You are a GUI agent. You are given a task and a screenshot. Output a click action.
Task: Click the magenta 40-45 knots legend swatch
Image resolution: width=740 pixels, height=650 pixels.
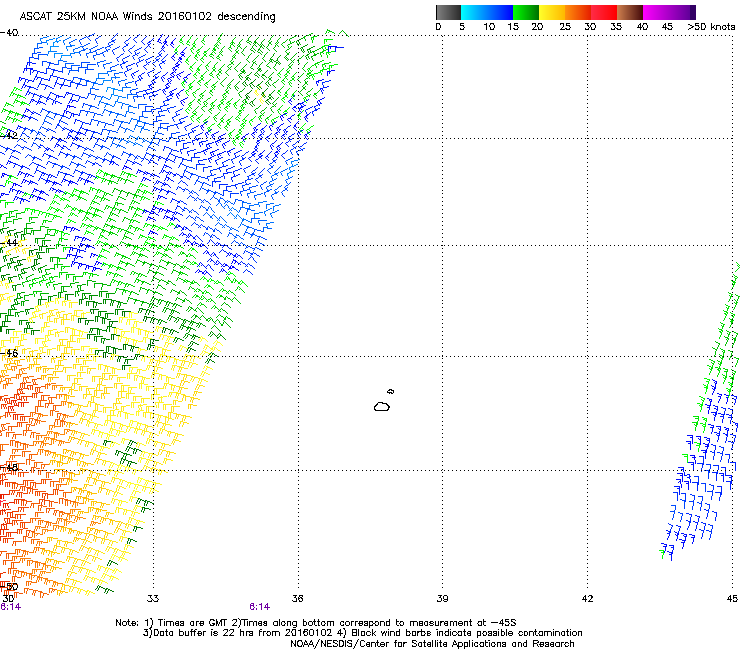tap(656, 12)
